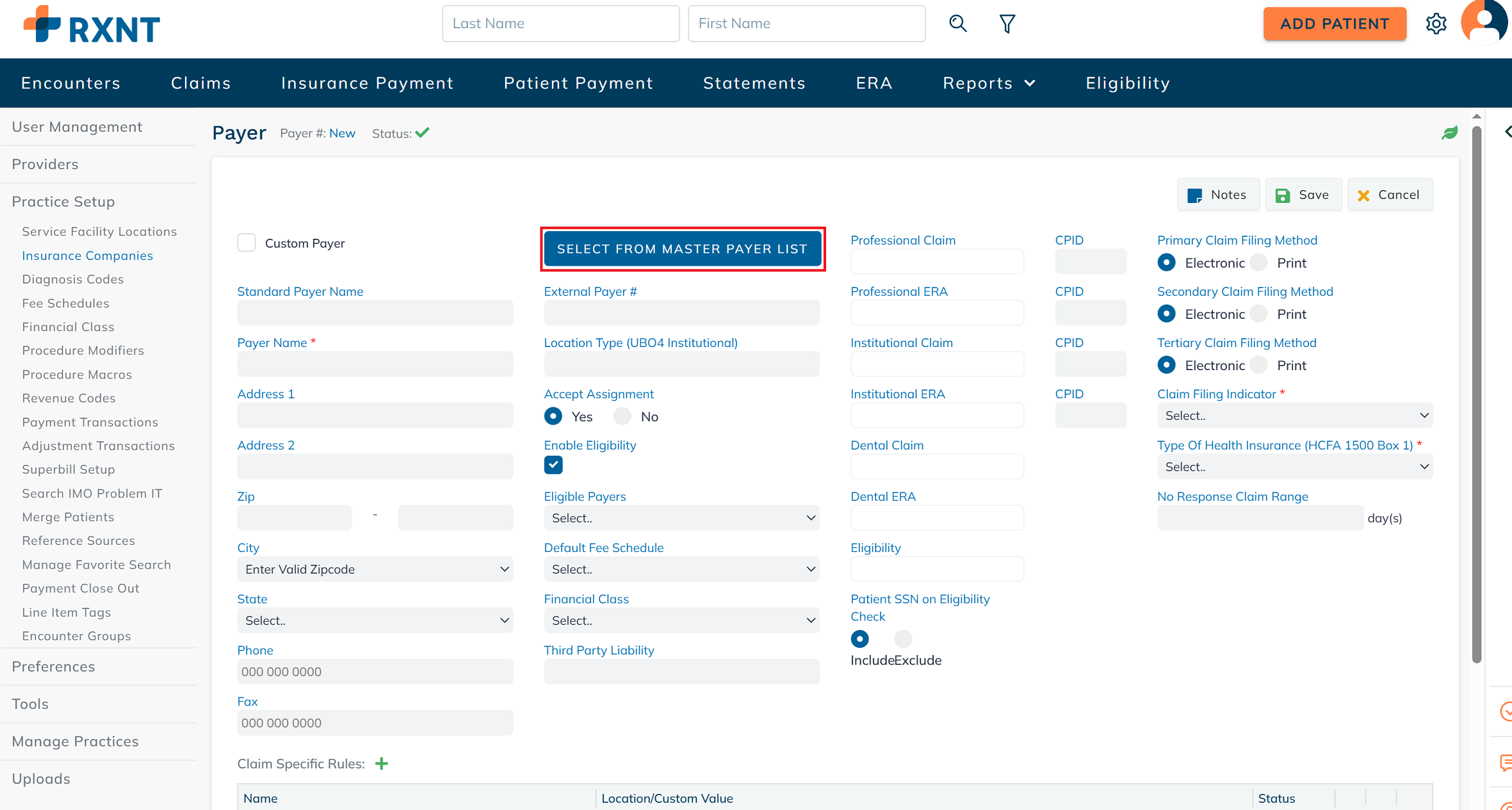
Task: Open the State dropdown
Action: (375, 620)
